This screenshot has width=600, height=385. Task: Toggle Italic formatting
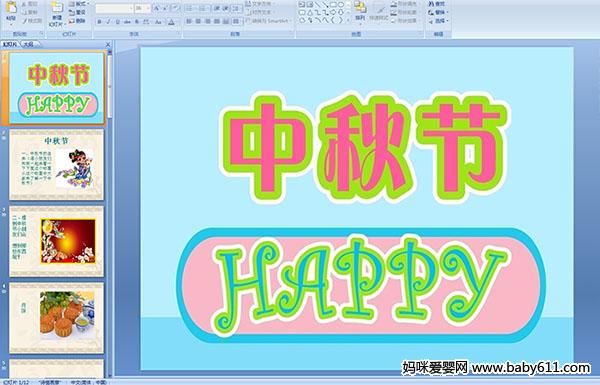[x=108, y=22]
